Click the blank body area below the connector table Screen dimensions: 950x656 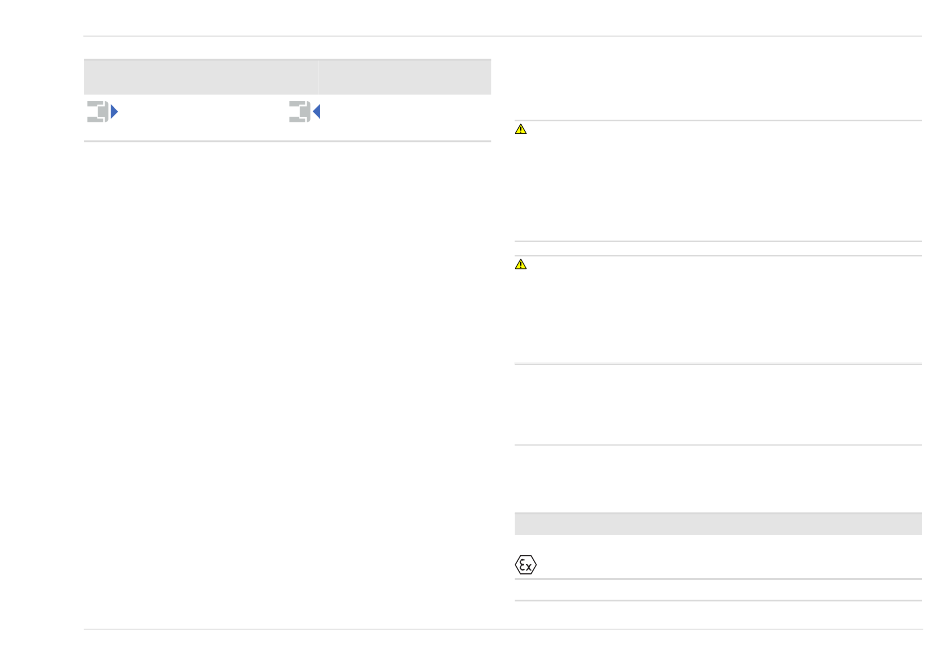click(x=287, y=385)
